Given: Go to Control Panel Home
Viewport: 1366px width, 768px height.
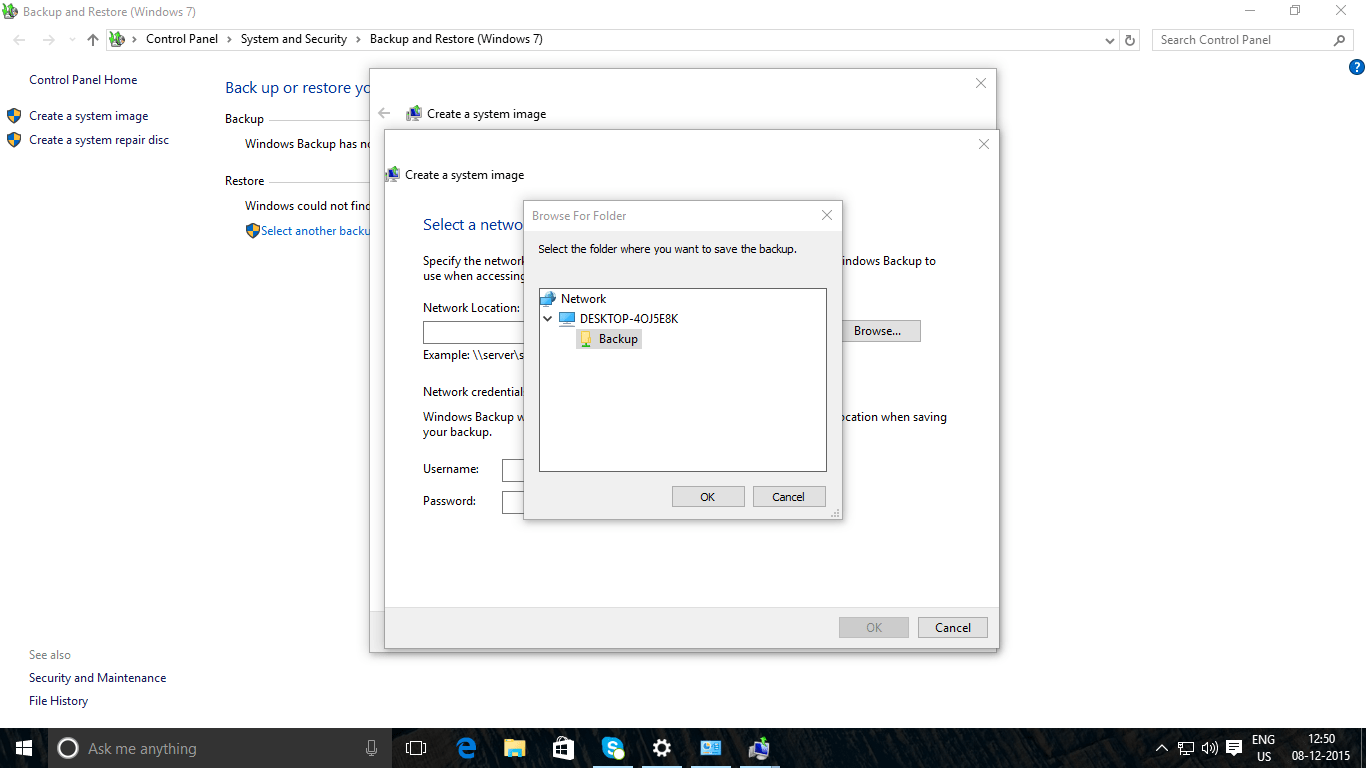Looking at the screenshot, I should click(x=83, y=80).
